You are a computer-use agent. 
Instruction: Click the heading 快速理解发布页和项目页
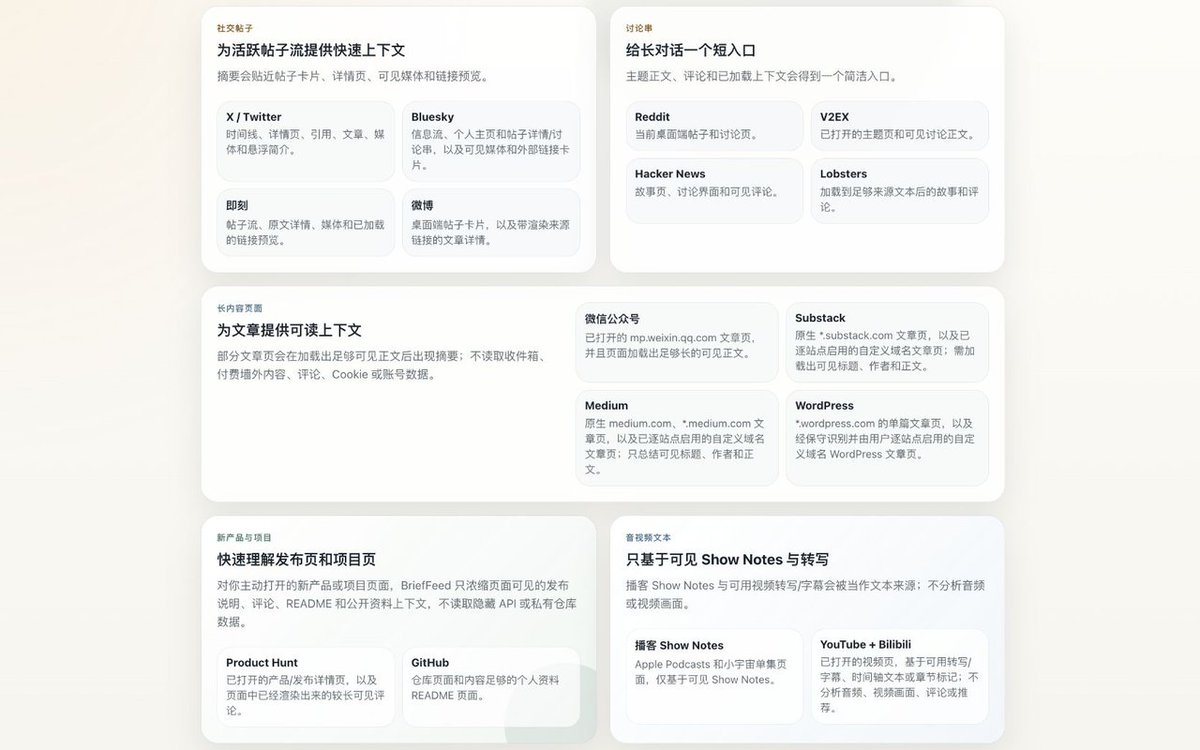(x=297, y=559)
